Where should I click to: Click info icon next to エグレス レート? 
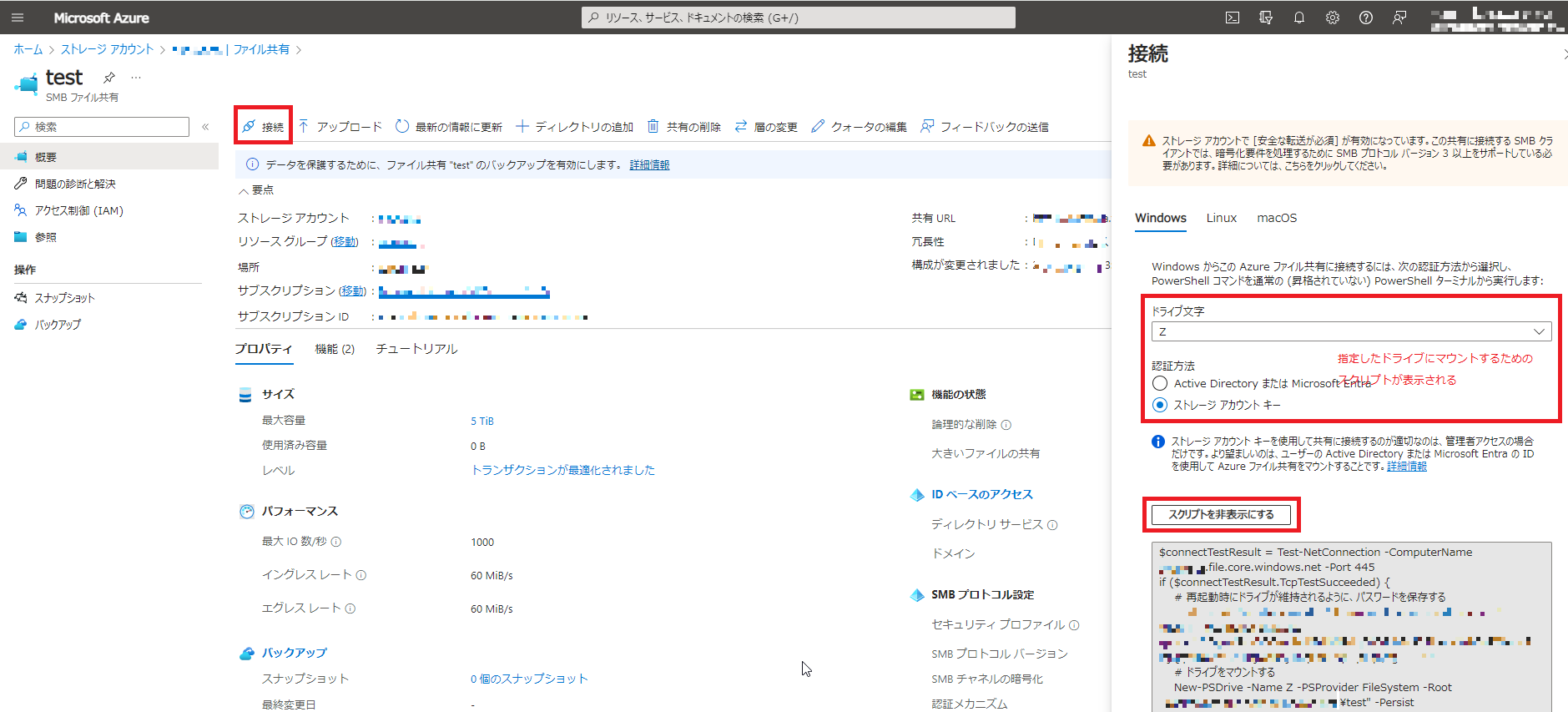point(350,608)
